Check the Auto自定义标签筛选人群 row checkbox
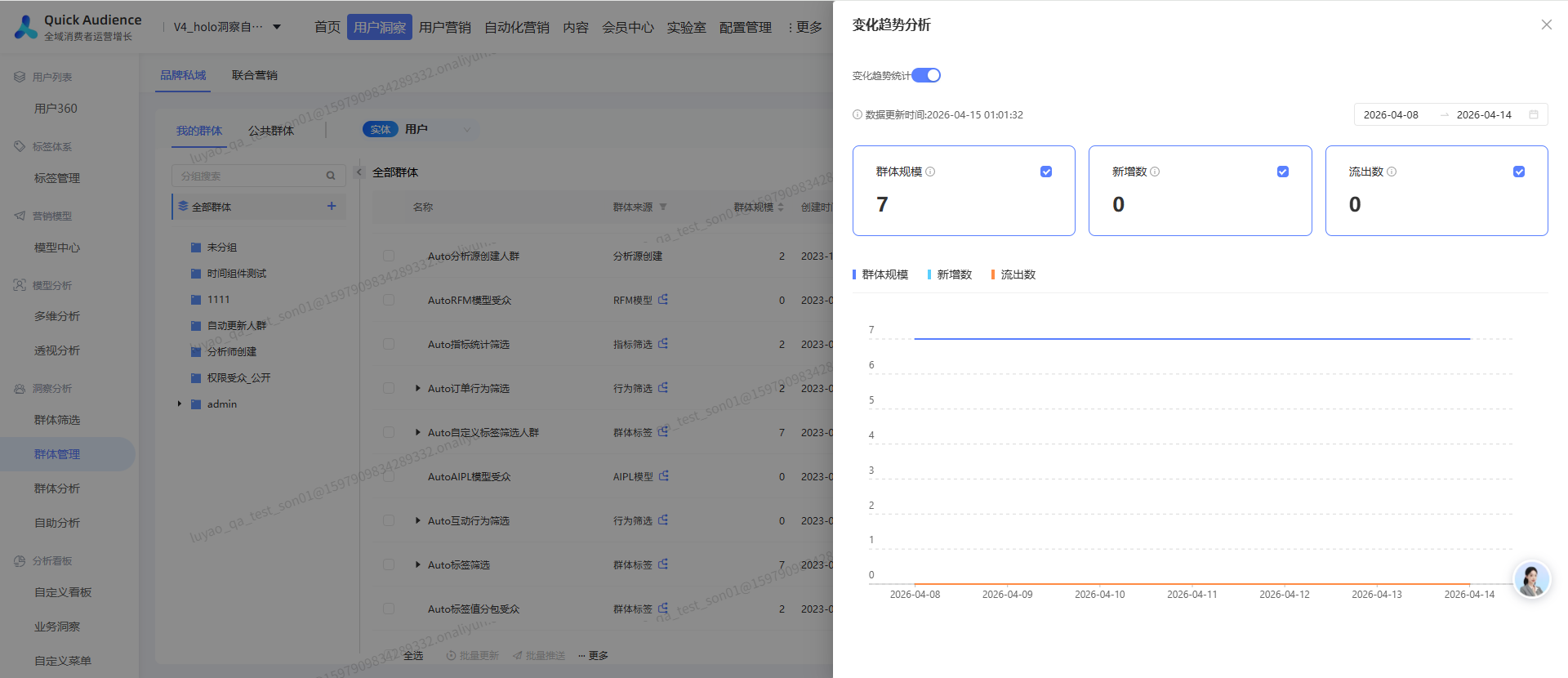This screenshot has height=678, width=1568. (x=389, y=432)
